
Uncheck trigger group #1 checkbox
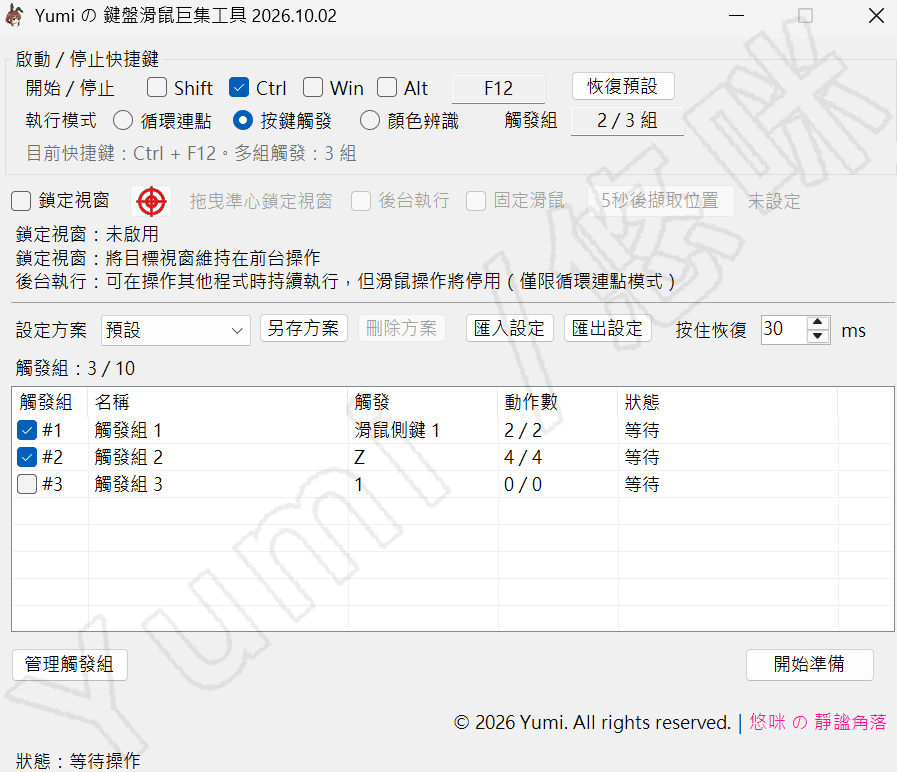(27, 430)
